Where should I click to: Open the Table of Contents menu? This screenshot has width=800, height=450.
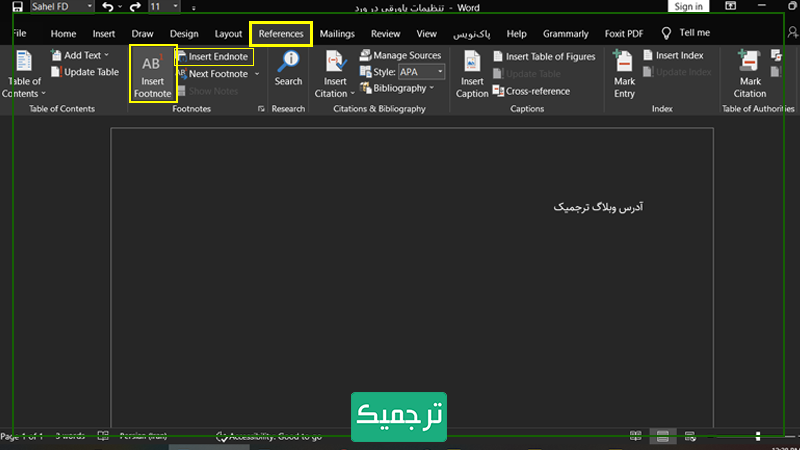24,74
